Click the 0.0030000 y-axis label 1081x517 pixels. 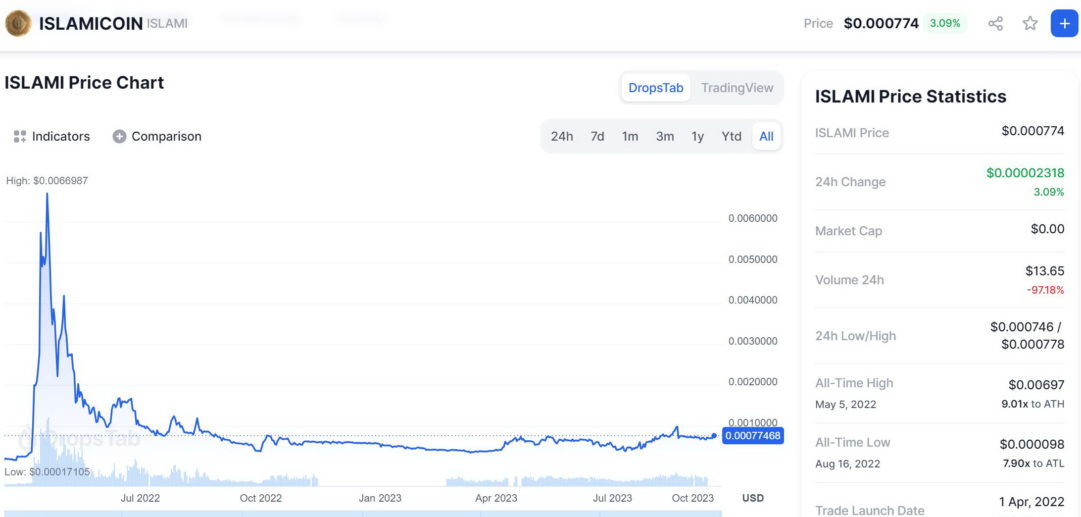click(753, 341)
